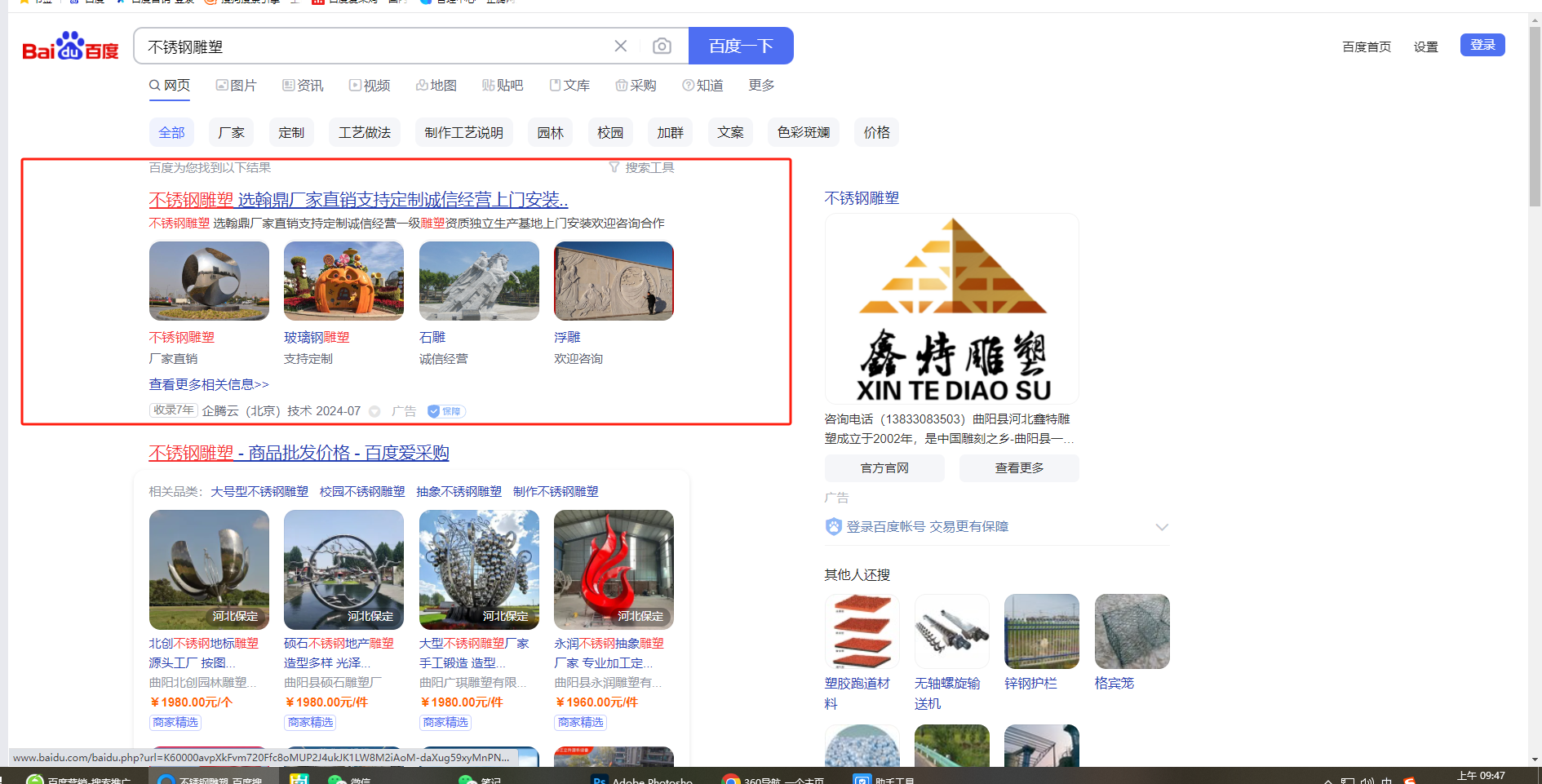Click the orange pumpkin sculpture thumbnail
1542x784 pixels.
[343, 281]
